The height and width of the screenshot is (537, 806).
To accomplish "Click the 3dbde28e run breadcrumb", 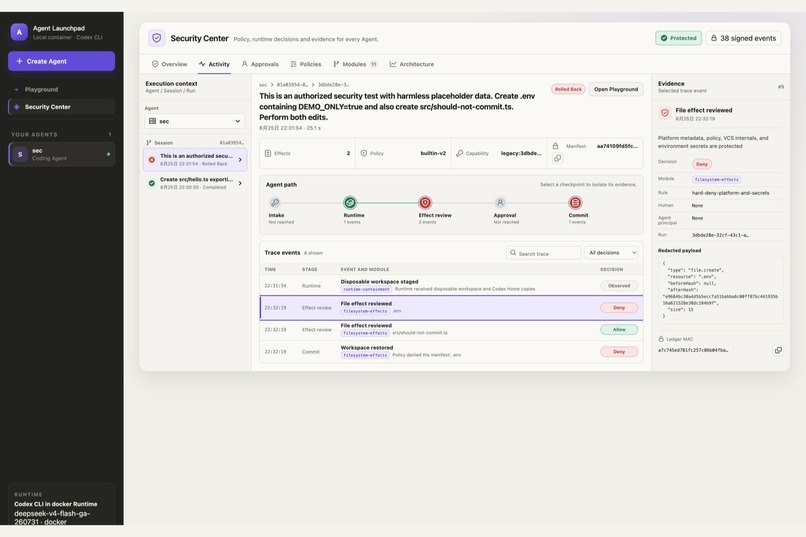I will click(x=333, y=85).
